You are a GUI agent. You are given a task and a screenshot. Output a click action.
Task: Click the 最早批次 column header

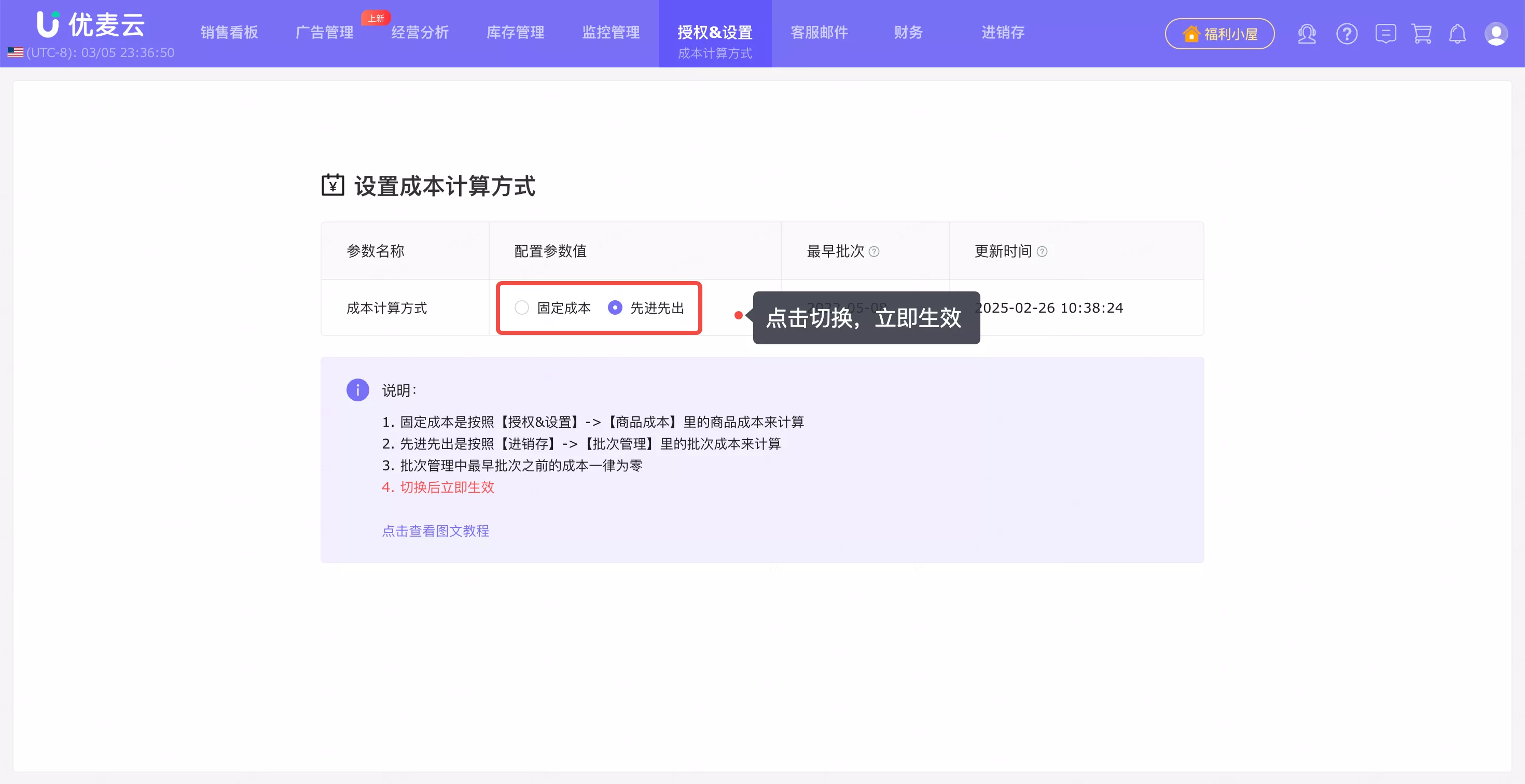pos(836,251)
